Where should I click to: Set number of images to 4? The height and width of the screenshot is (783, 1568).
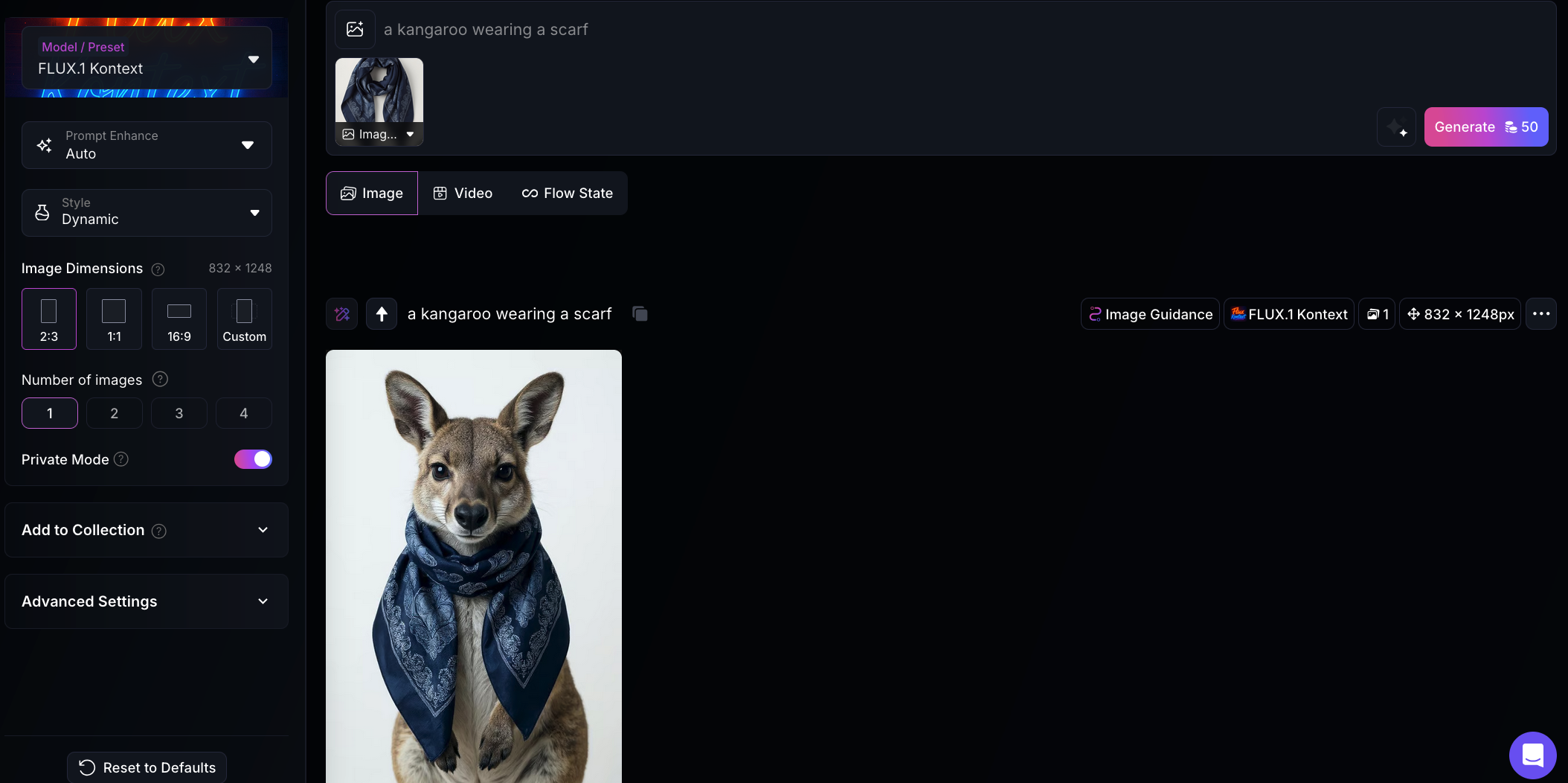pos(244,413)
